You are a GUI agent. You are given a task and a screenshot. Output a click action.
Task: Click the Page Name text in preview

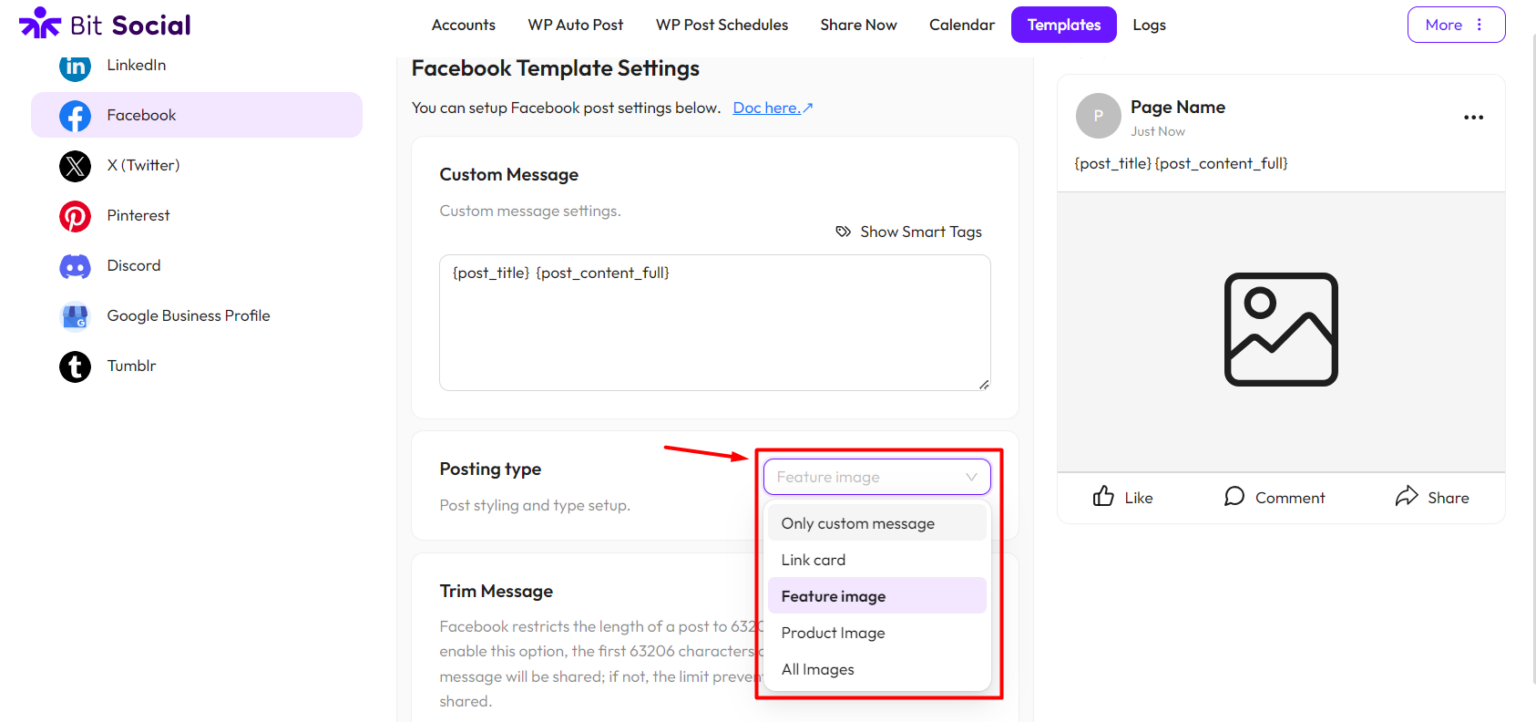1177,107
